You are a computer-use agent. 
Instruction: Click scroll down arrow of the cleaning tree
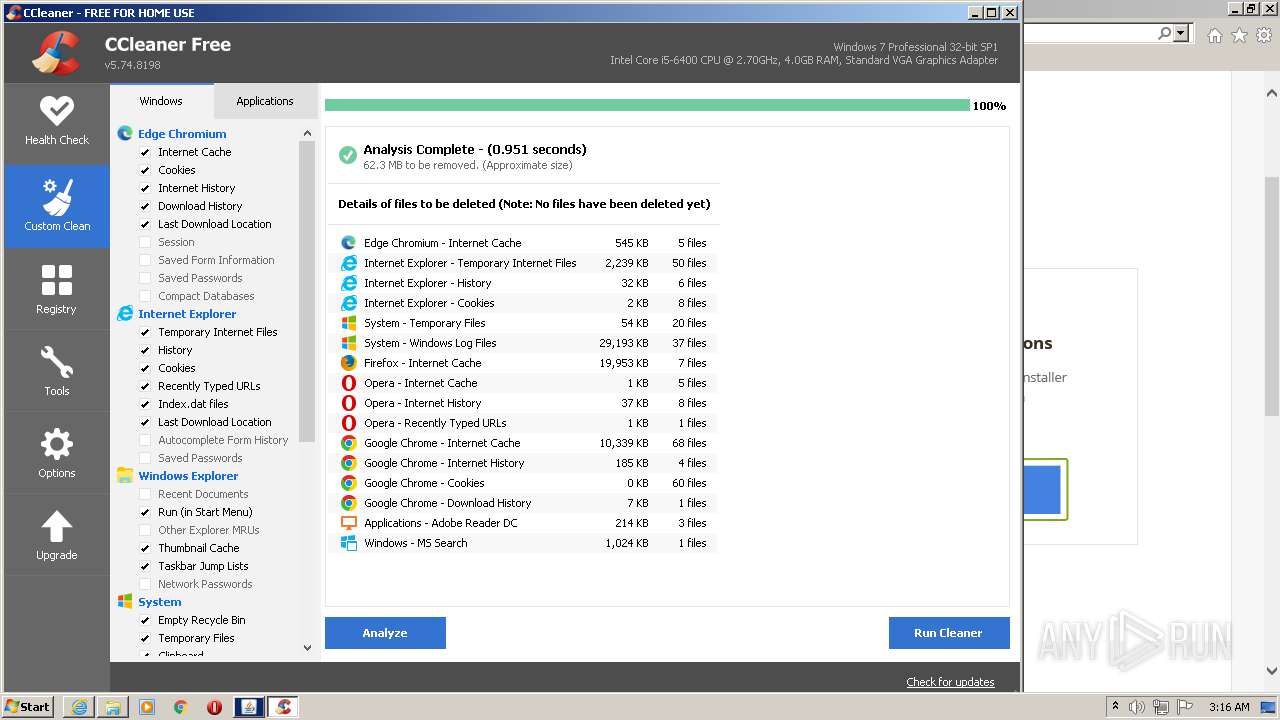tap(307, 648)
